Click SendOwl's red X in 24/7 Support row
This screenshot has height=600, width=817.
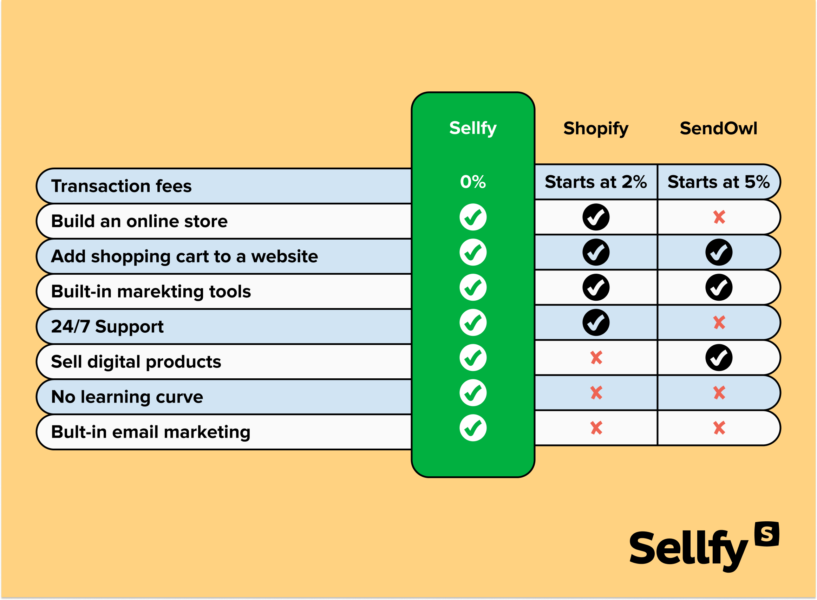[x=718, y=323]
